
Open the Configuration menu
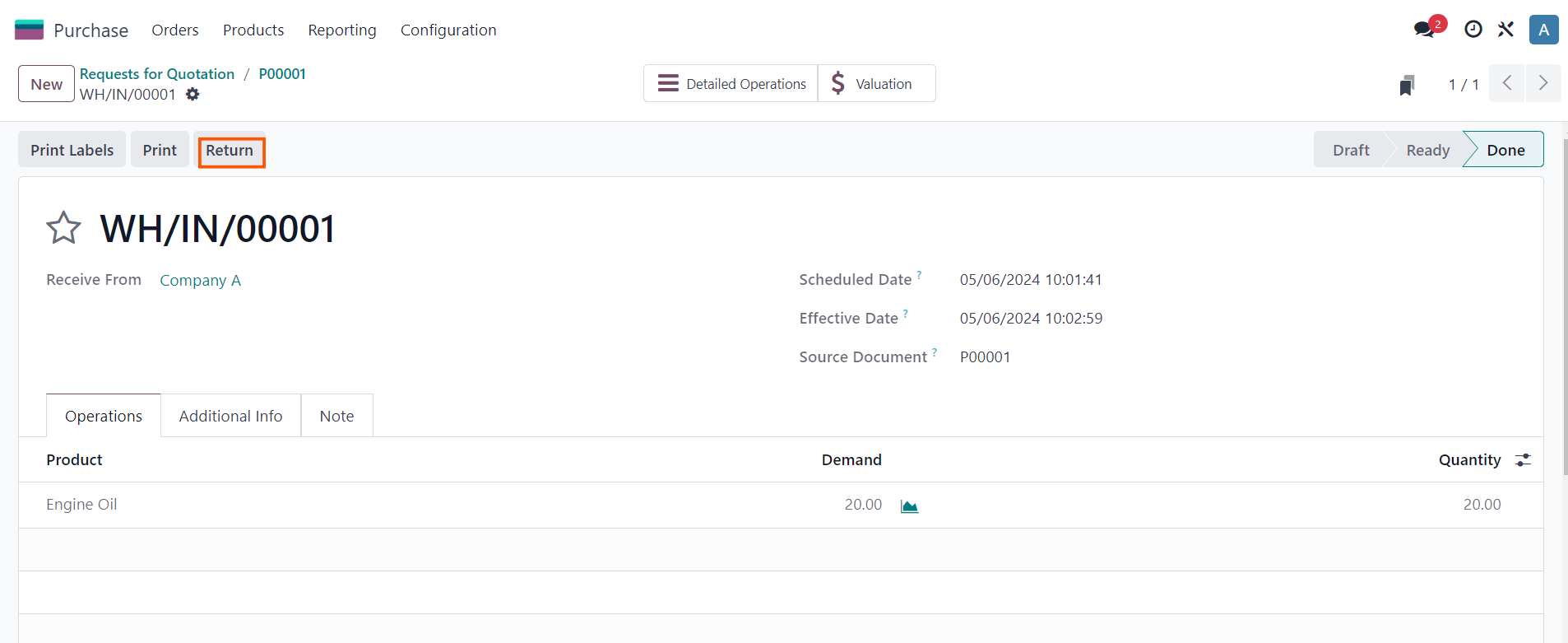(x=448, y=30)
